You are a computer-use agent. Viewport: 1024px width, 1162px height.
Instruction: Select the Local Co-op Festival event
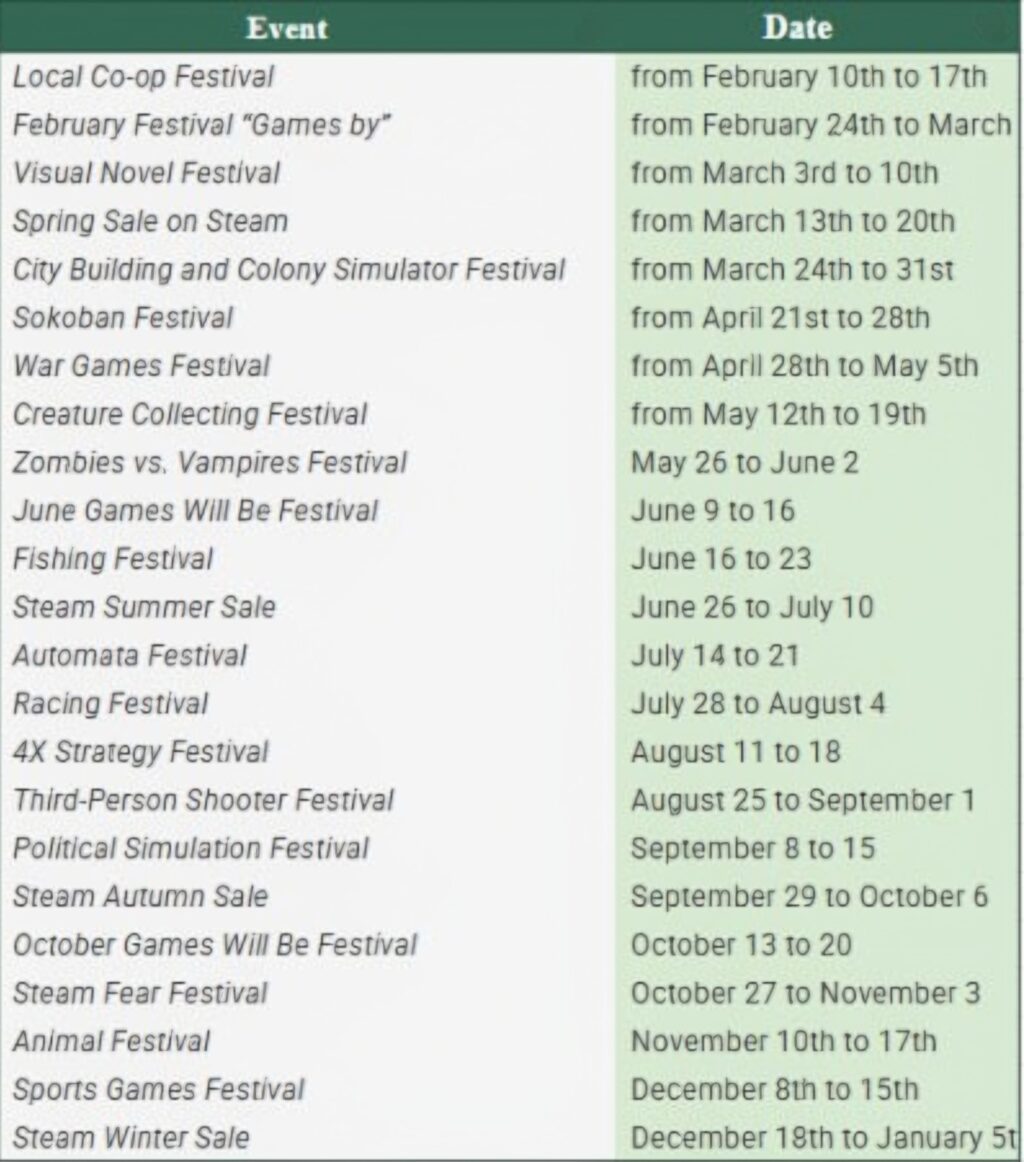click(143, 77)
